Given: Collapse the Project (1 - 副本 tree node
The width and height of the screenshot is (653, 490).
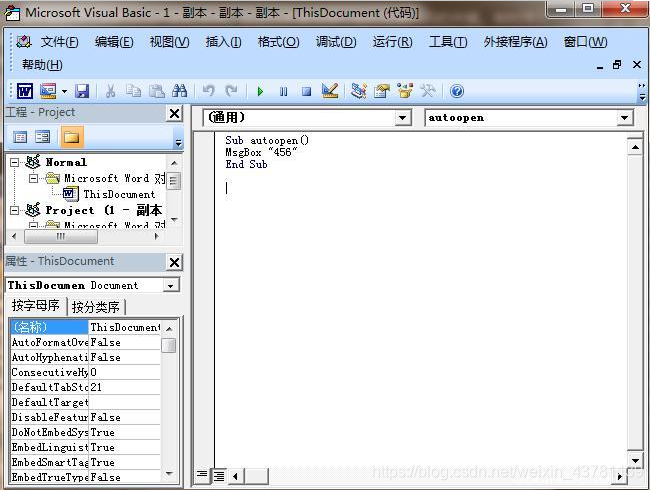Looking at the screenshot, I should (15, 210).
